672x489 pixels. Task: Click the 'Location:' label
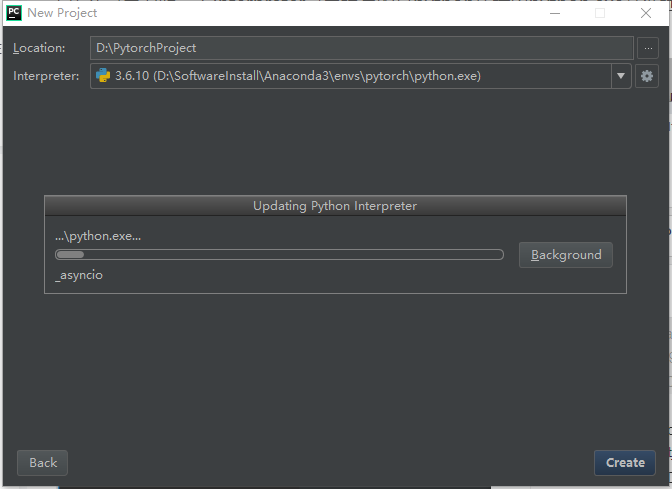coord(39,48)
